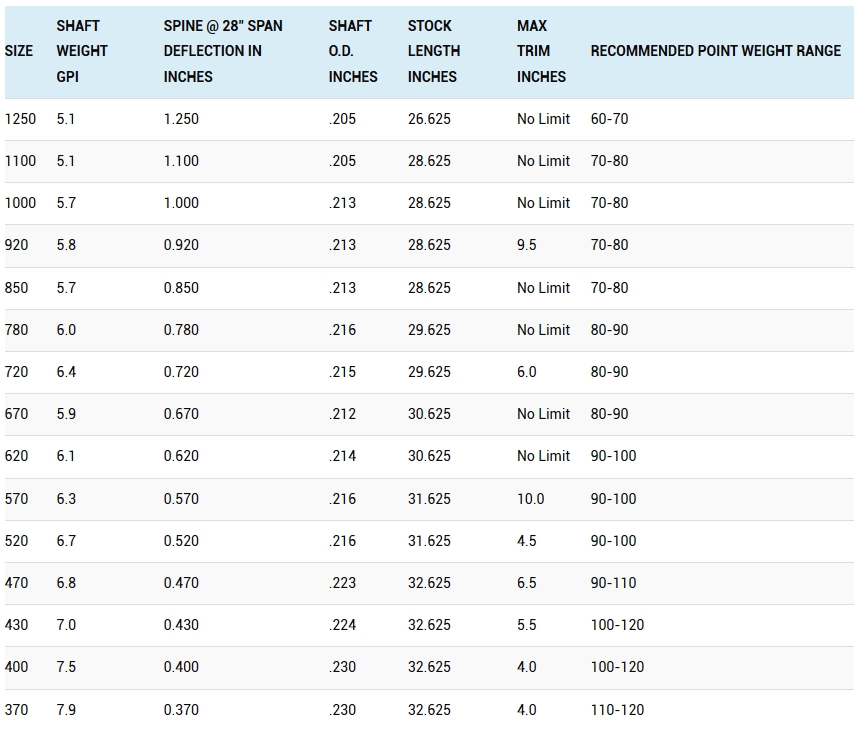Image resolution: width=860 pixels, height=741 pixels.
Task: Select the 10.0 max trim cell
Action: pos(530,499)
